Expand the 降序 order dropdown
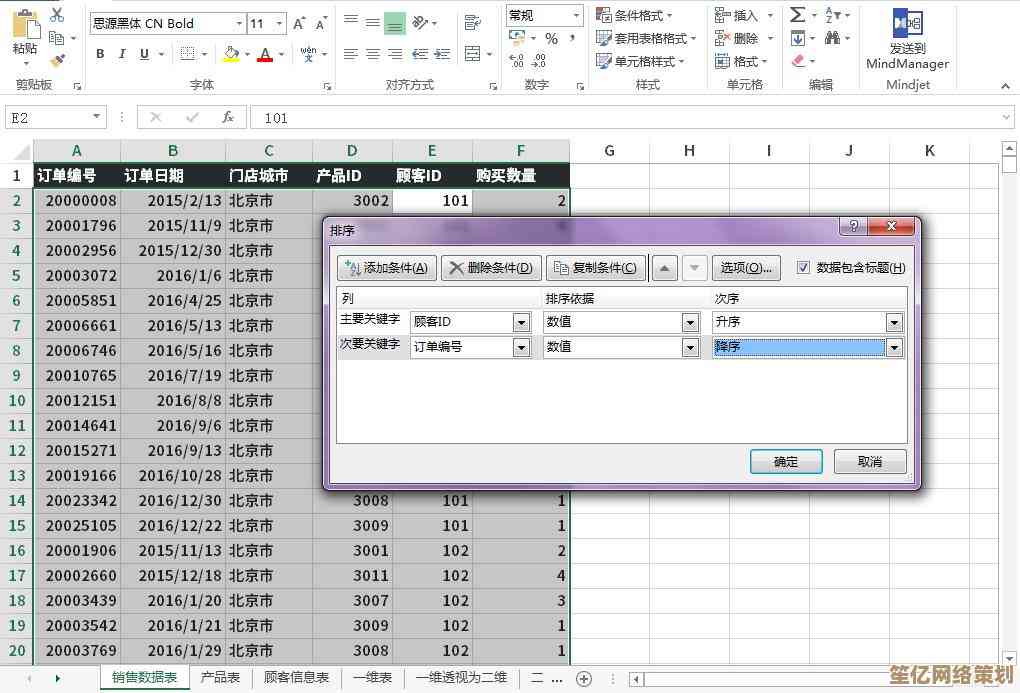This screenshot has width=1020, height=693. 894,348
